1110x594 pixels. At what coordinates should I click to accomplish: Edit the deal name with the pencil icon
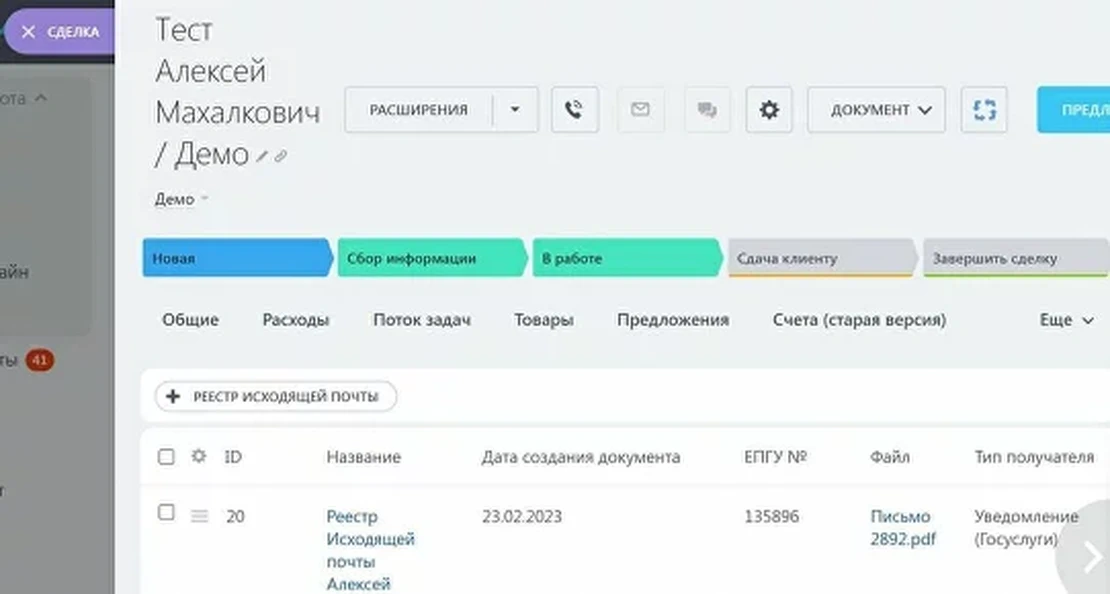coord(262,157)
